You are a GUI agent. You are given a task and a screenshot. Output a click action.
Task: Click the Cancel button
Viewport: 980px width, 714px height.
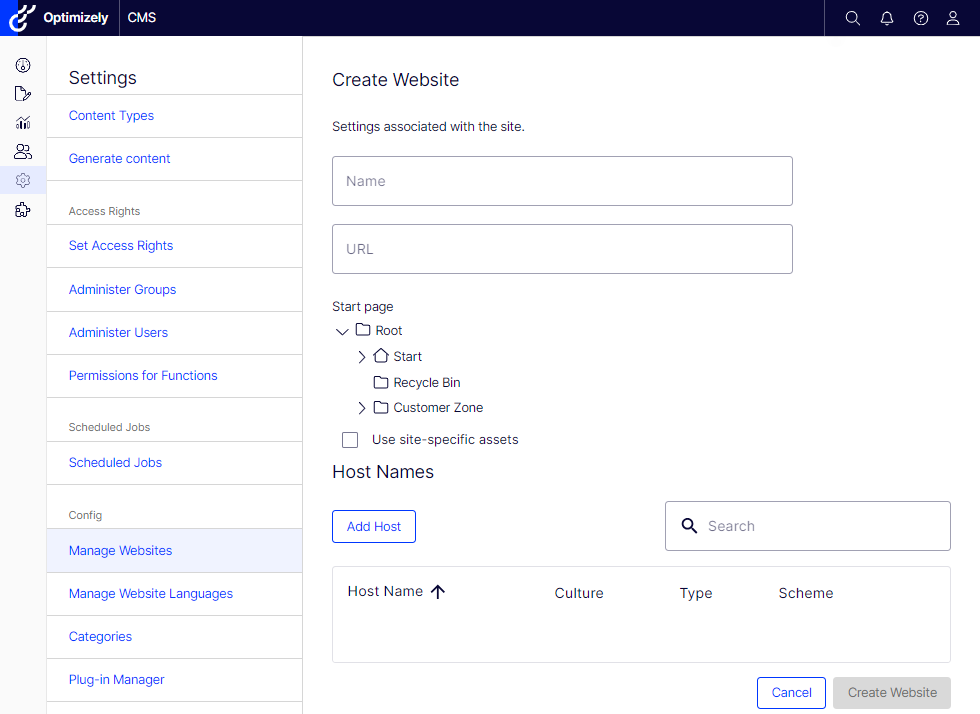[x=791, y=693]
